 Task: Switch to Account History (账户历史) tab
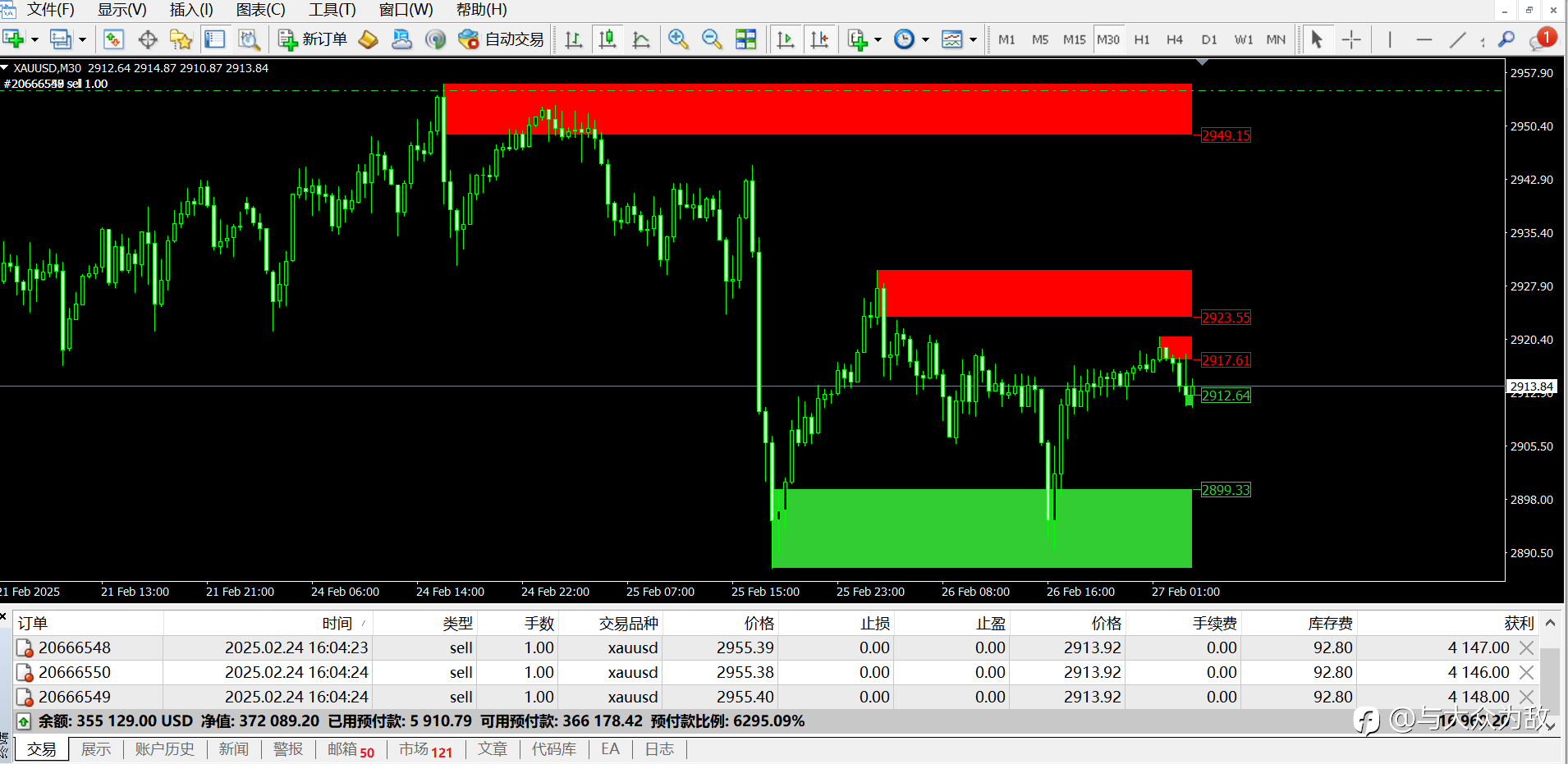point(164,749)
